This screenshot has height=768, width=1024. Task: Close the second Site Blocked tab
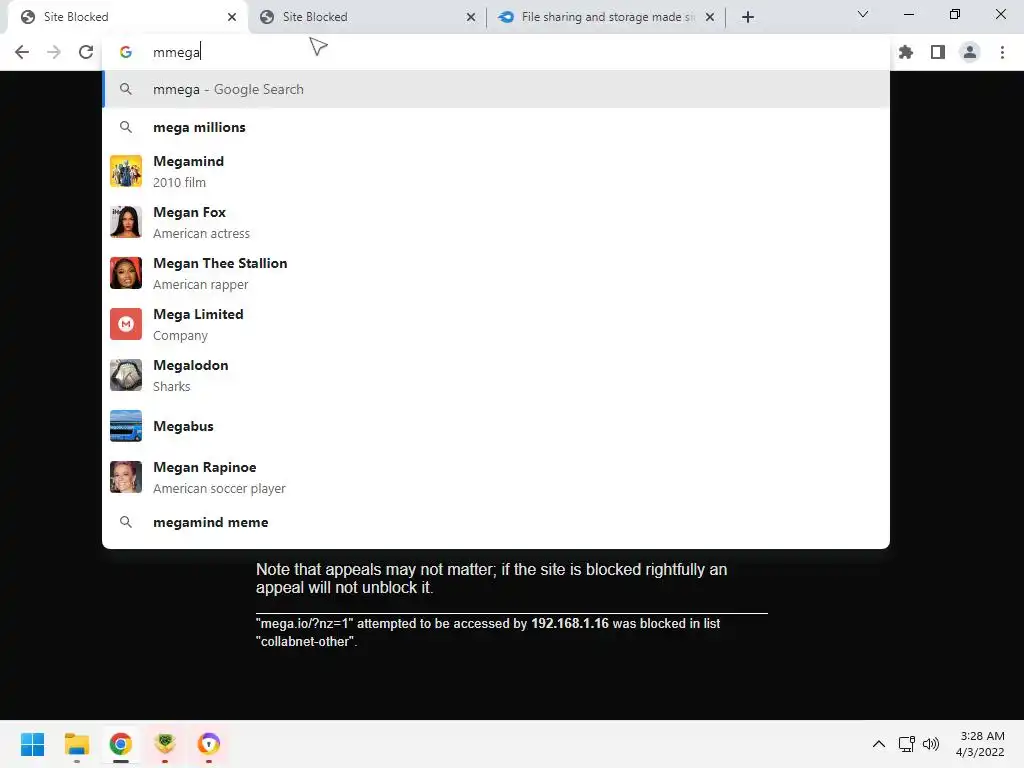pyautogui.click(x=471, y=17)
